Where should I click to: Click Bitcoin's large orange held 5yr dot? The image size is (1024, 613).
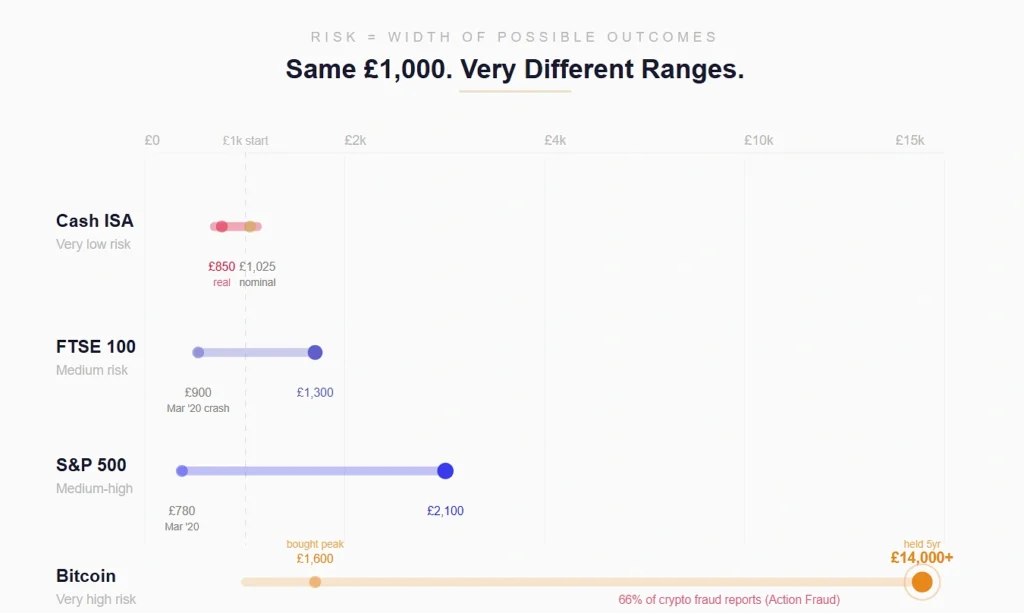922,582
